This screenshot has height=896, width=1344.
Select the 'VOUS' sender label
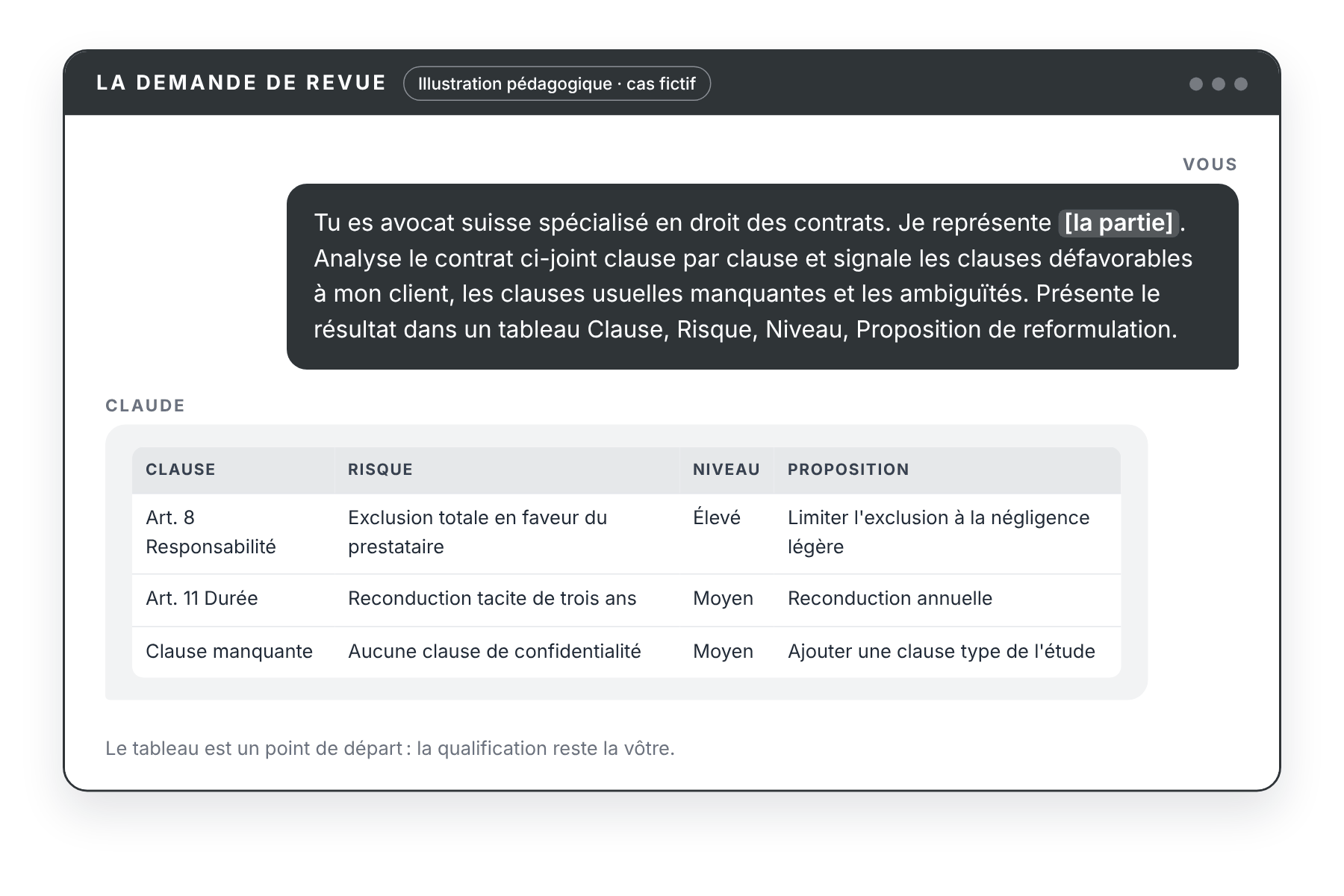click(1210, 164)
